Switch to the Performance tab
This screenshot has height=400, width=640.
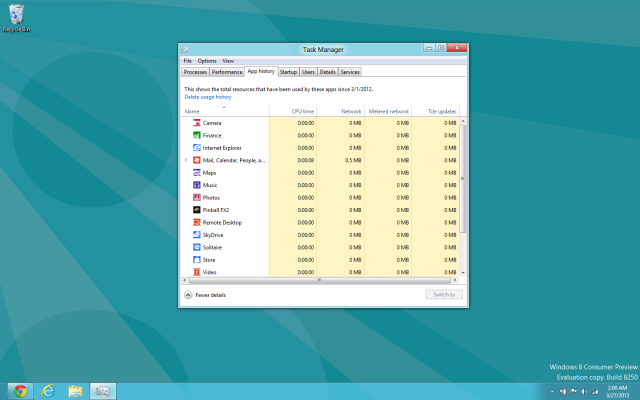[227, 72]
